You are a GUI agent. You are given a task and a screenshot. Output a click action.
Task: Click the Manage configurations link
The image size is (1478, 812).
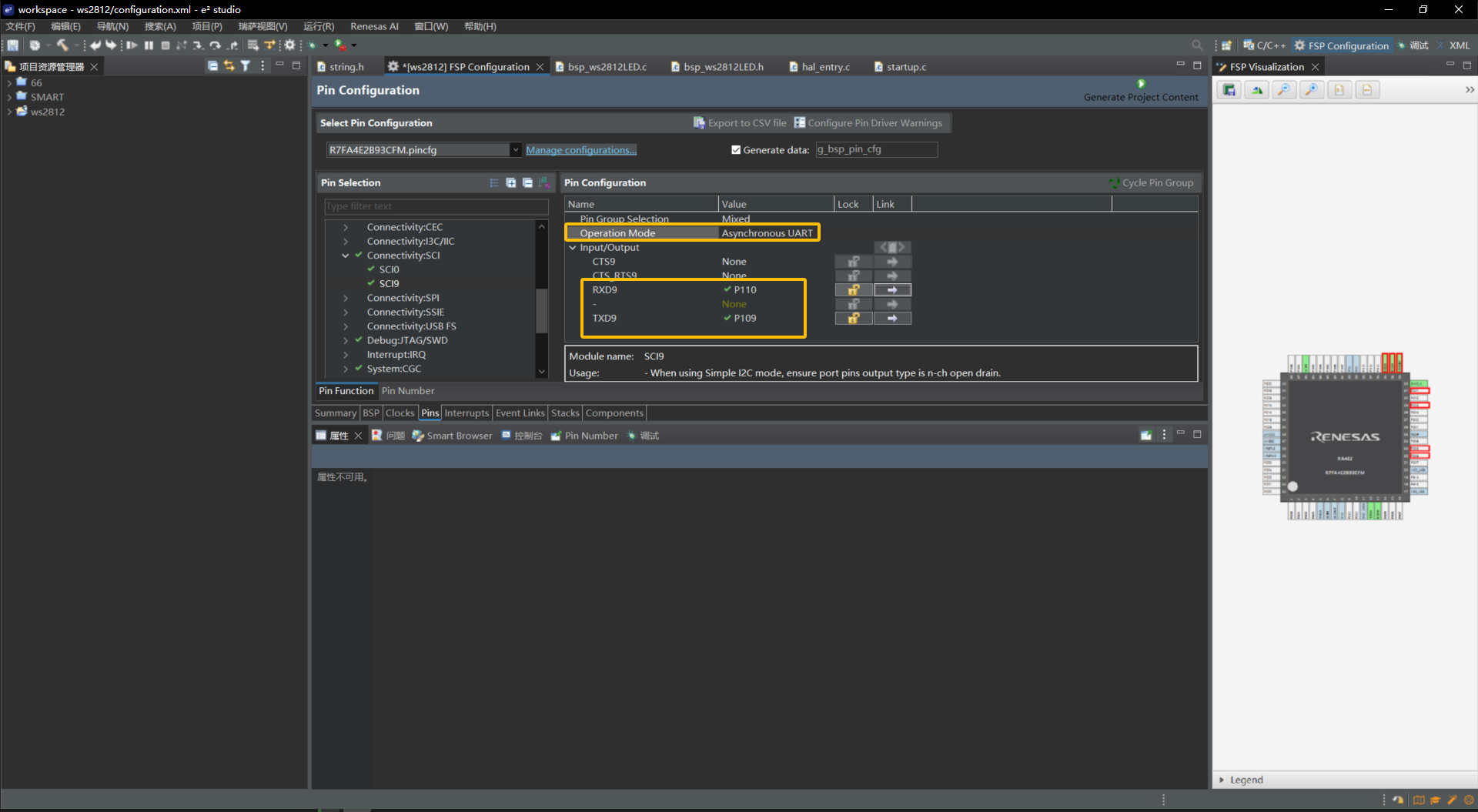[x=581, y=150]
